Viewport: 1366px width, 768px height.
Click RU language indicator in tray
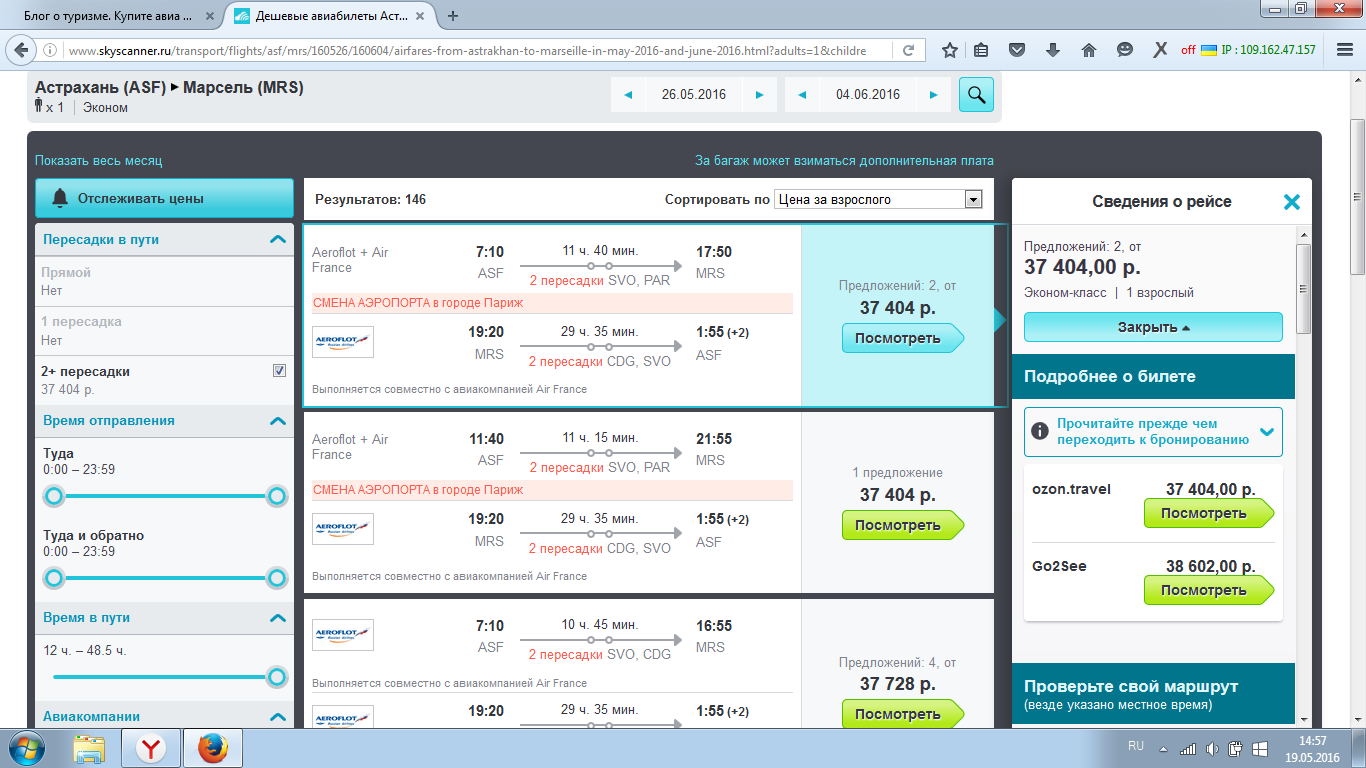coord(1136,747)
